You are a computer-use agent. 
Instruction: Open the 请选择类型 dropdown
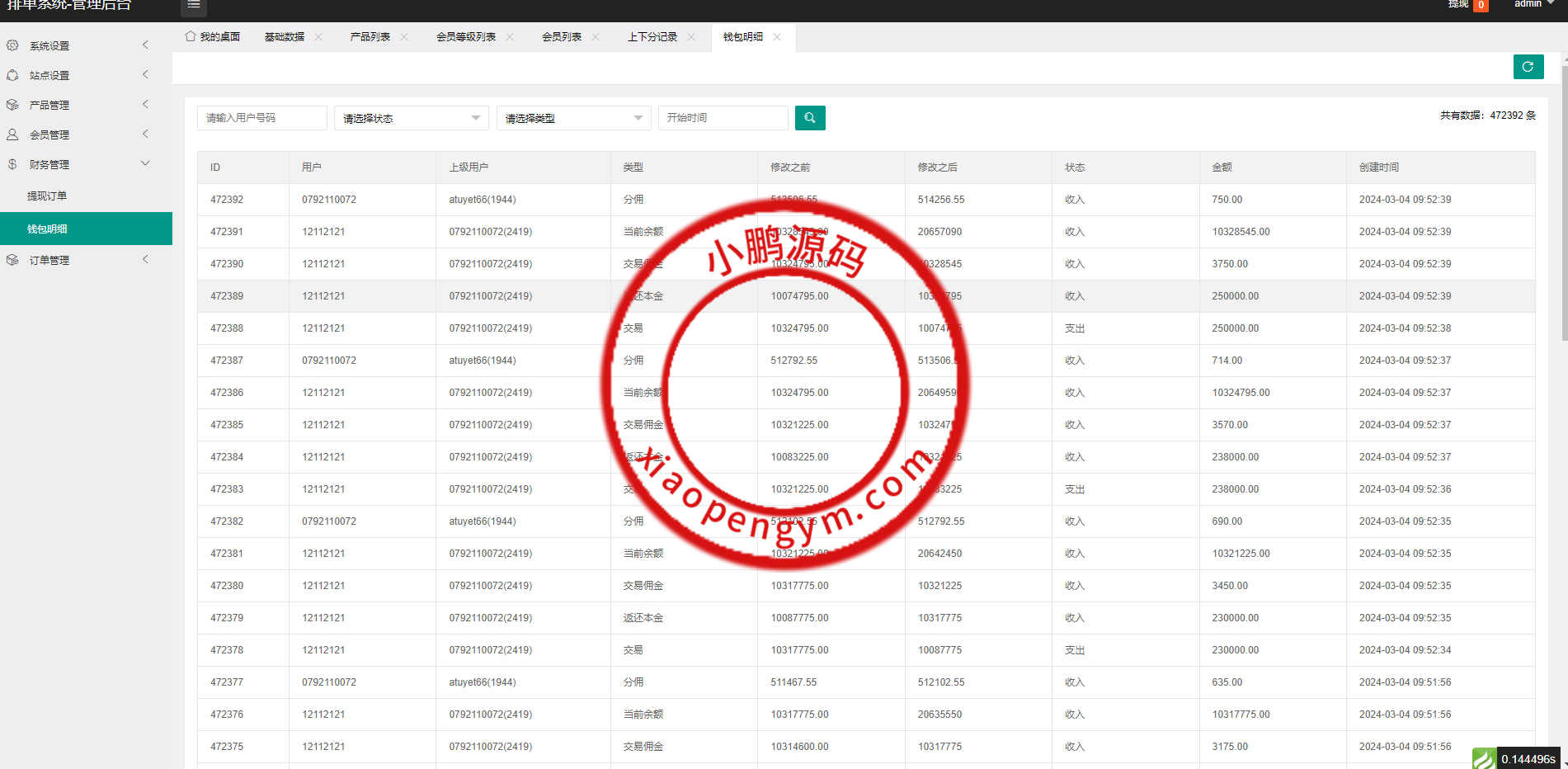click(573, 118)
